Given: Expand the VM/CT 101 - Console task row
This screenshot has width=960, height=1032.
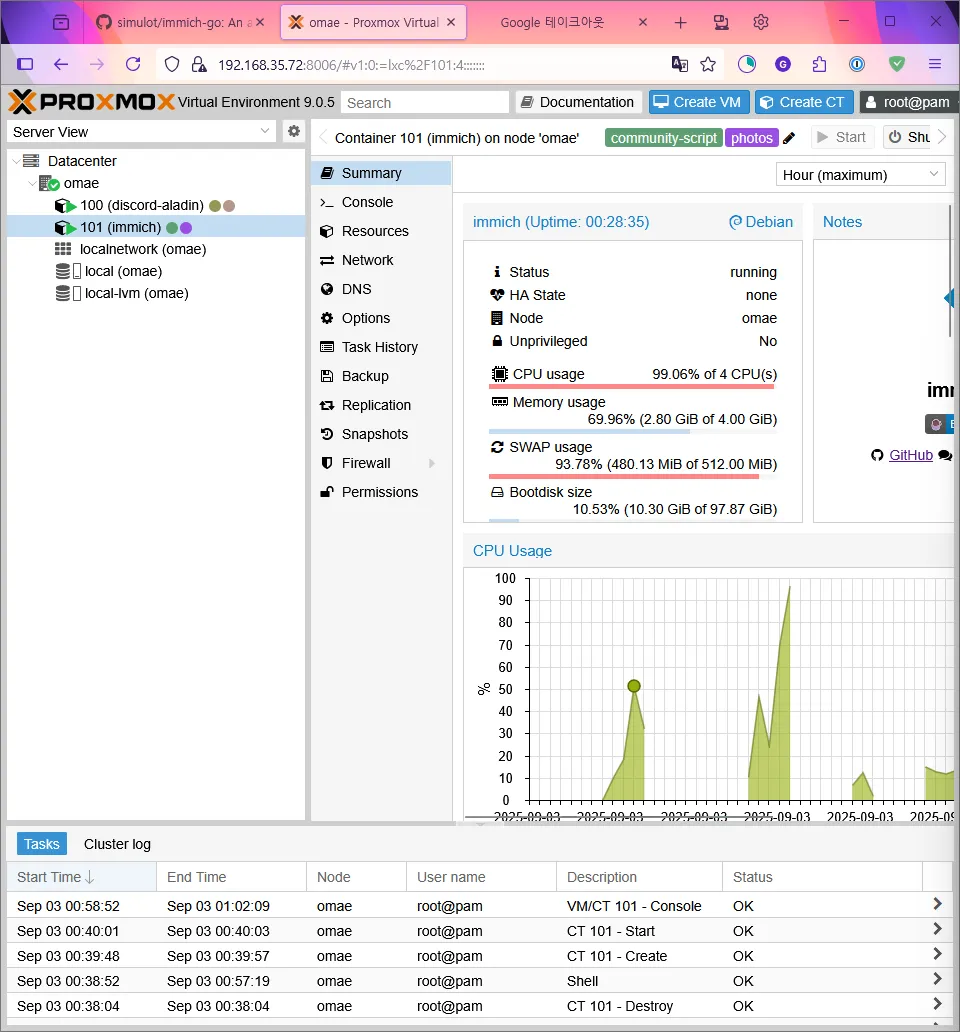Looking at the screenshot, I should click(x=938, y=904).
